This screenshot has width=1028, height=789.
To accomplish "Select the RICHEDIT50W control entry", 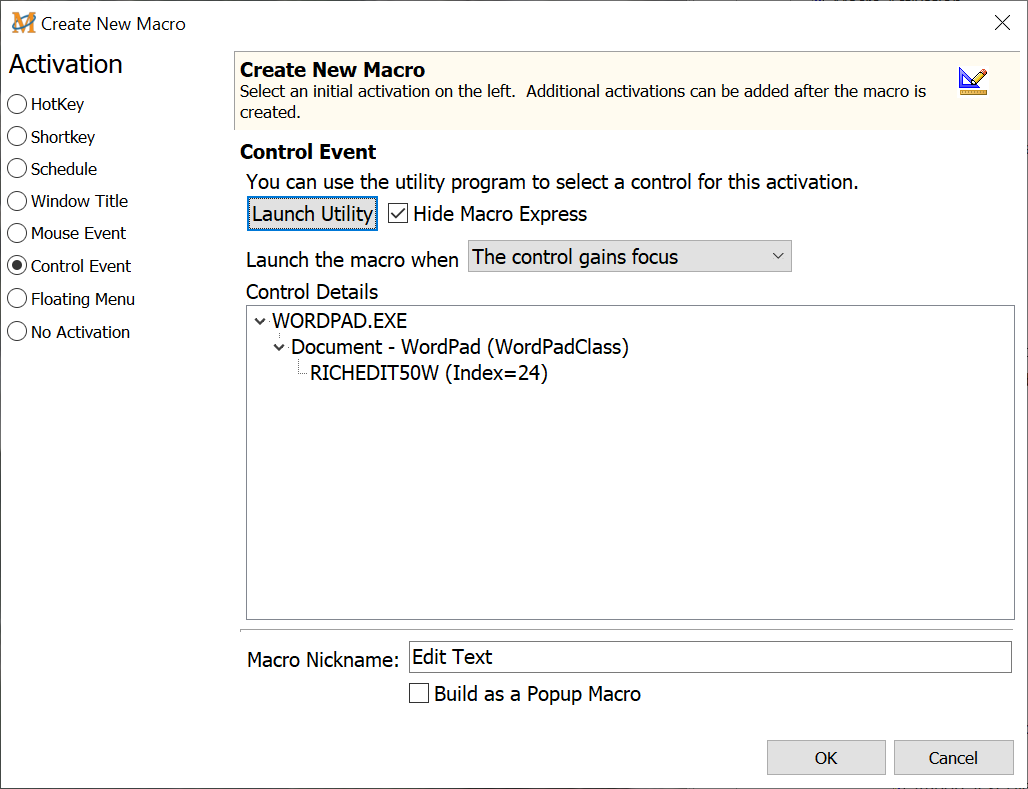I will 429,374.
